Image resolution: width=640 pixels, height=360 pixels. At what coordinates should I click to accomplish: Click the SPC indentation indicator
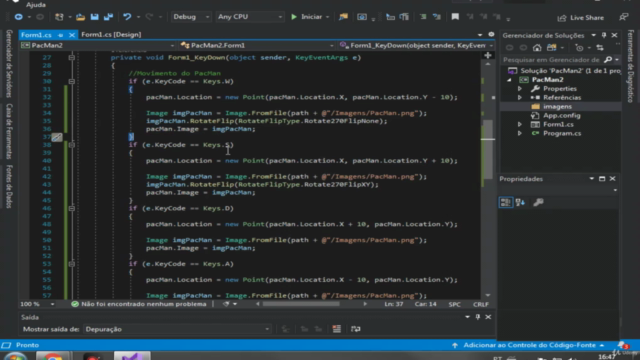tap(454, 304)
